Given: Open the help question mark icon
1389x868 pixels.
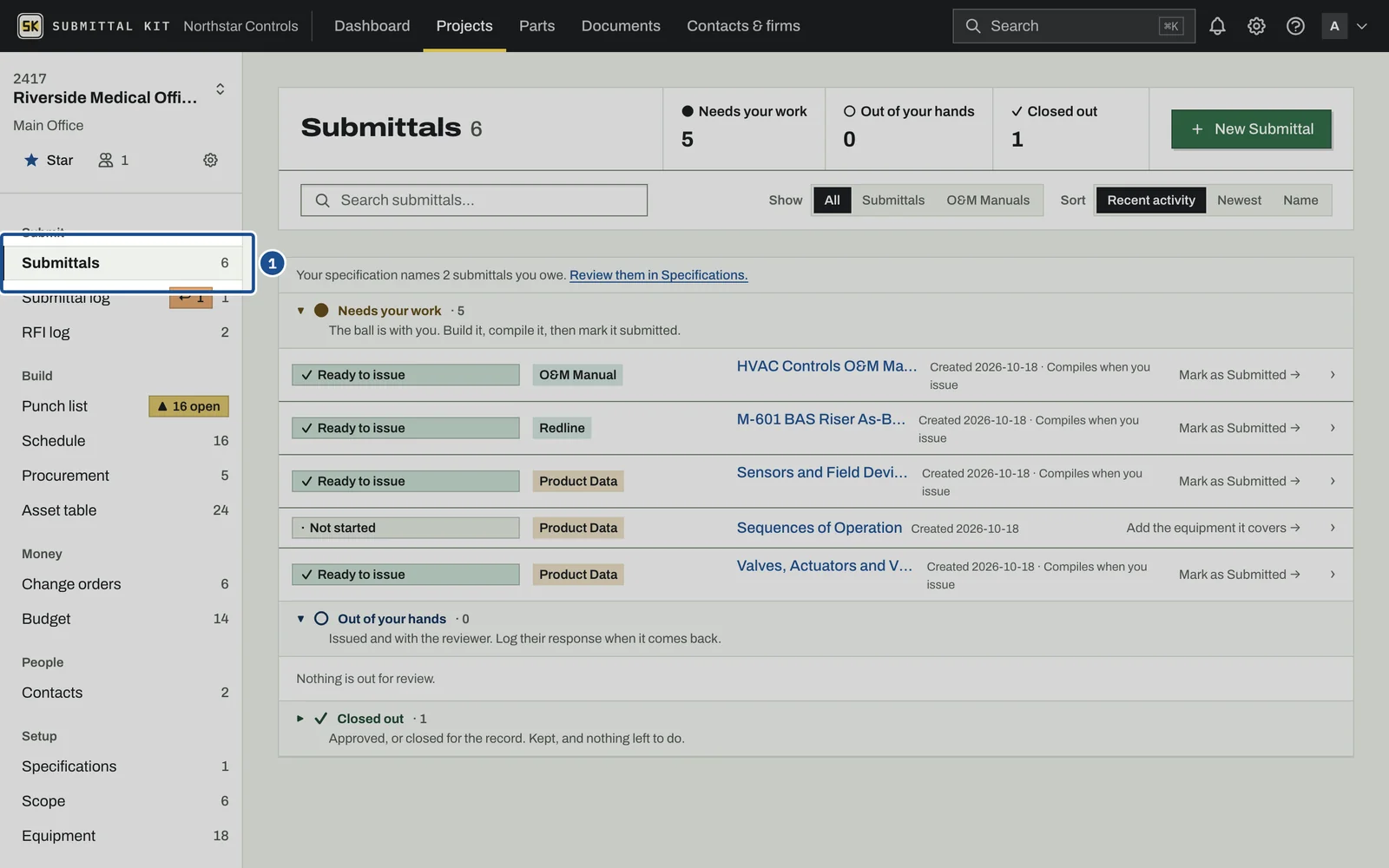Looking at the screenshot, I should (1295, 26).
